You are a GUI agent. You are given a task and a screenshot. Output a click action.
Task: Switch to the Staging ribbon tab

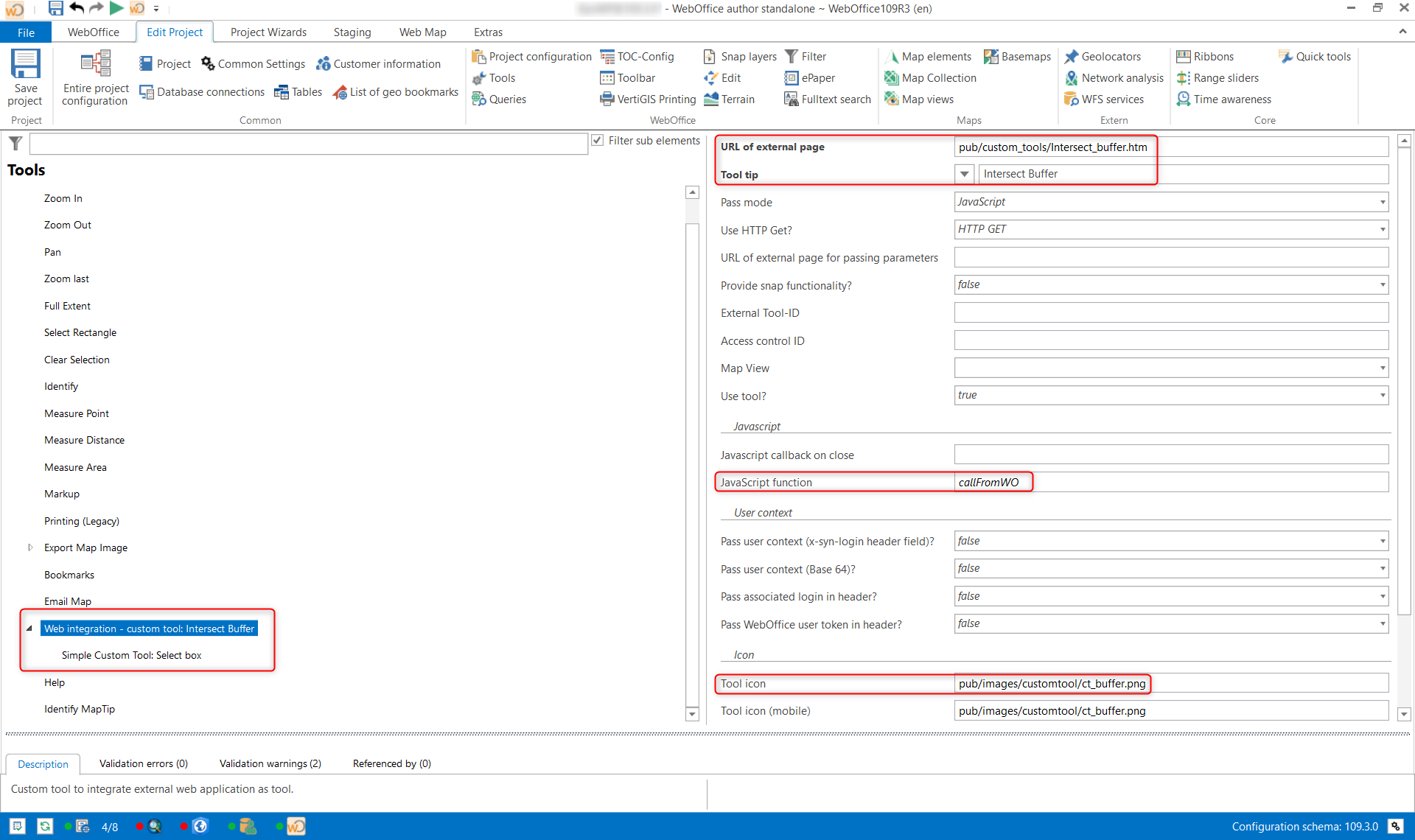[x=352, y=32]
